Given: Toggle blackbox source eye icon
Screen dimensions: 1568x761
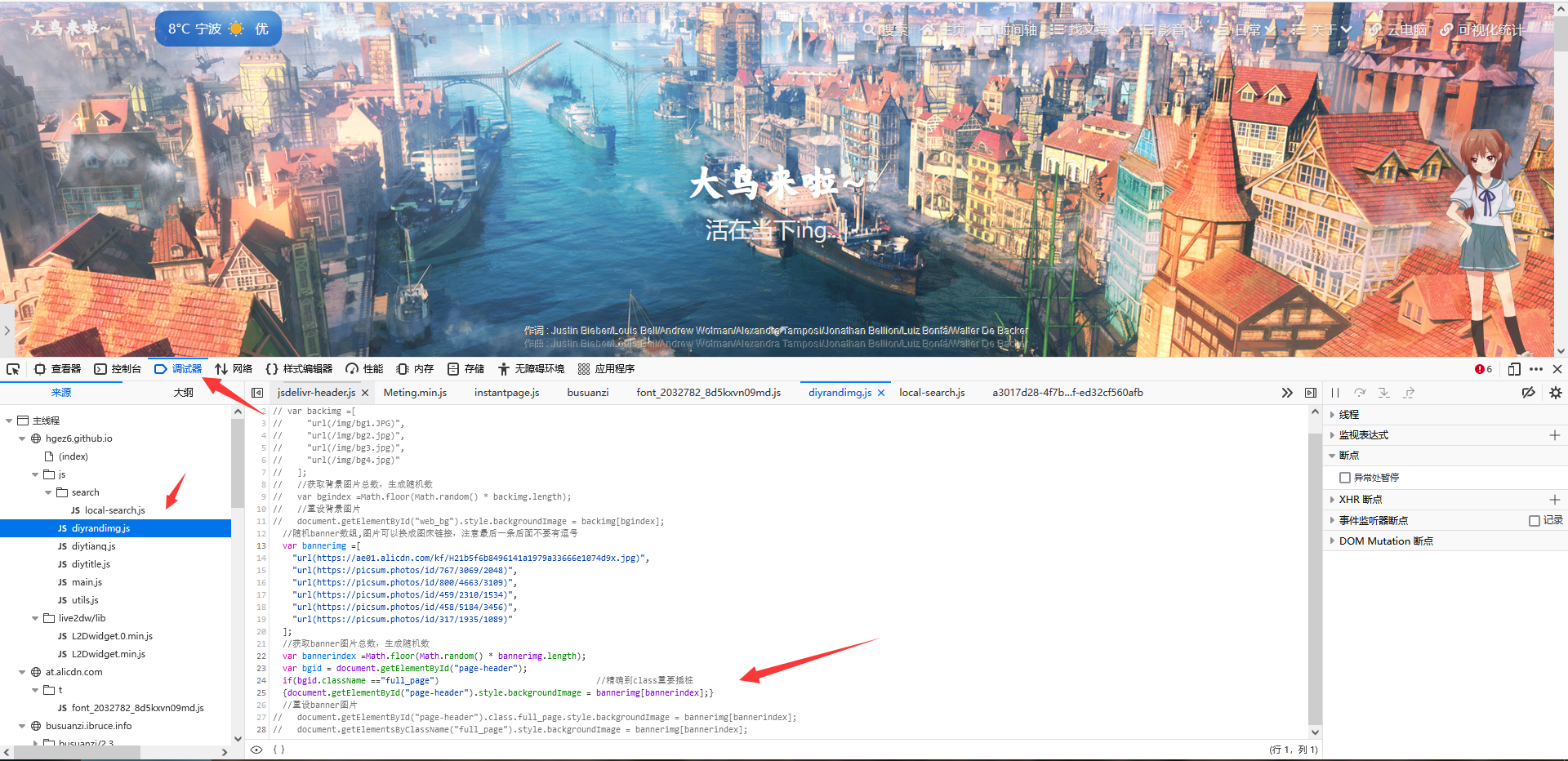Looking at the screenshot, I should point(256,750).
